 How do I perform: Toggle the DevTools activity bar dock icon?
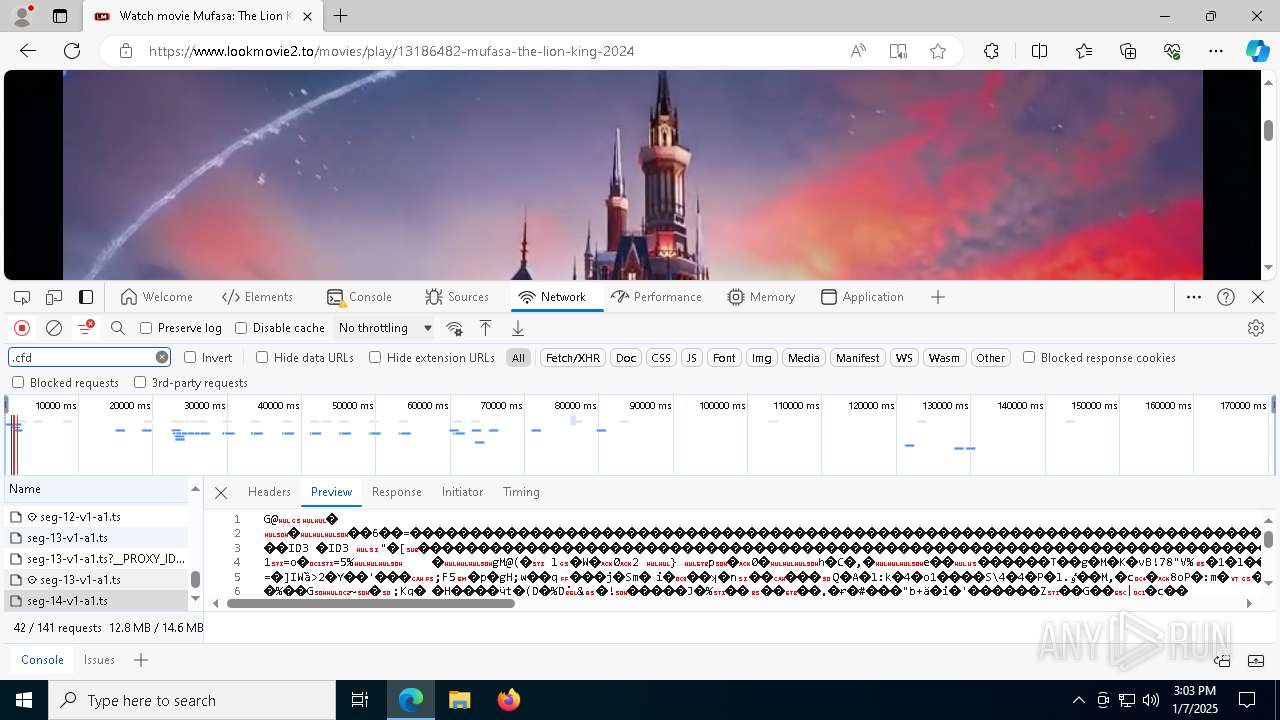pos(86,297)
